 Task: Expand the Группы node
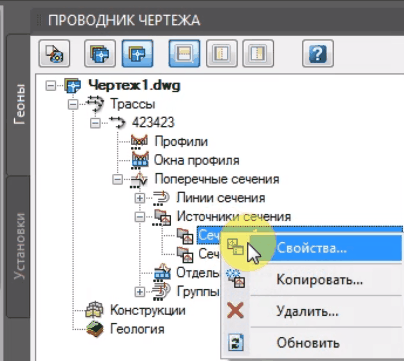pyautogui.click(x=140, y=292)
